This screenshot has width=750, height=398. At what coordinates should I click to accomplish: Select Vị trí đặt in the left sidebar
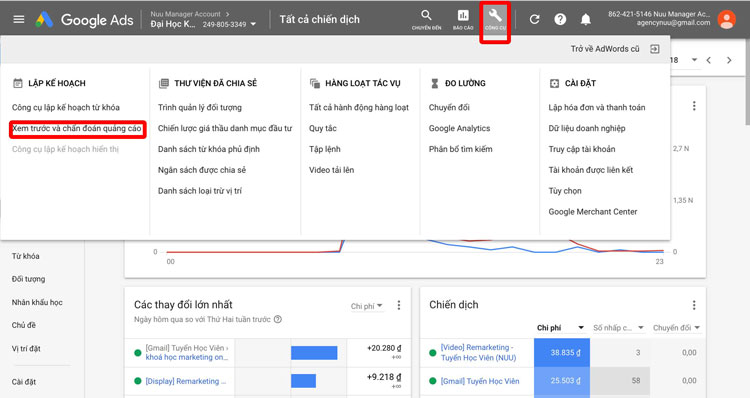coord(26,349)
